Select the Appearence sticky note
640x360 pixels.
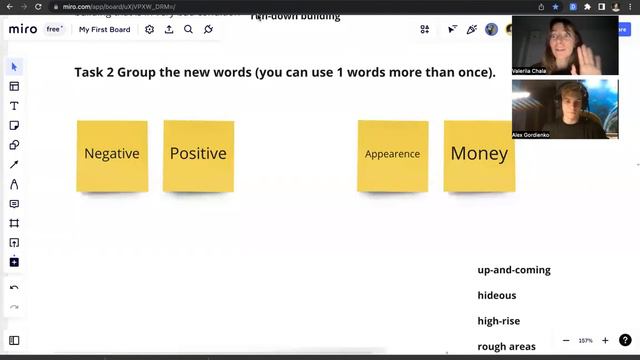point(393,156)
